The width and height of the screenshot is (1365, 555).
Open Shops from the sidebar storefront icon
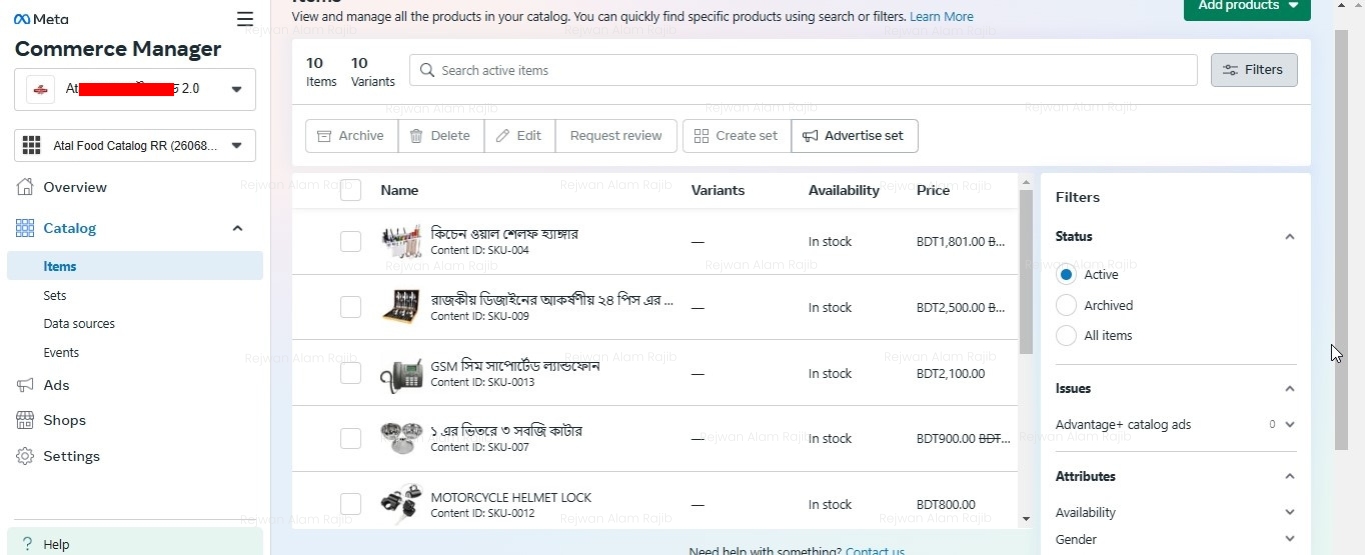pyautogui.click(x=25, y=420)
